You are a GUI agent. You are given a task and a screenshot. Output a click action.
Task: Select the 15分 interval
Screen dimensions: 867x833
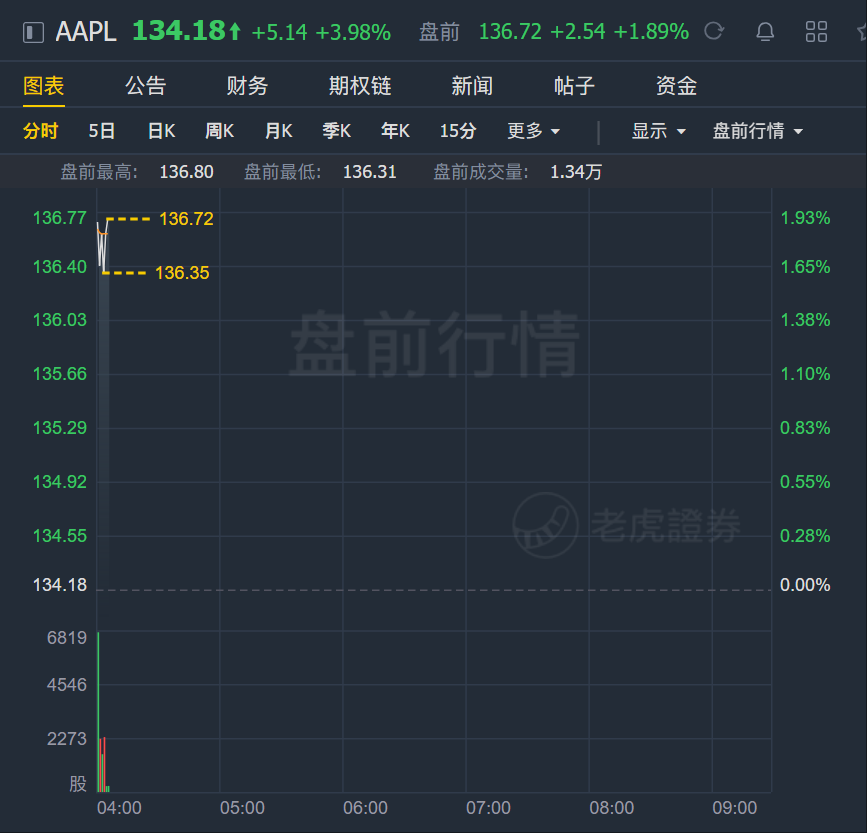(458, 131)
